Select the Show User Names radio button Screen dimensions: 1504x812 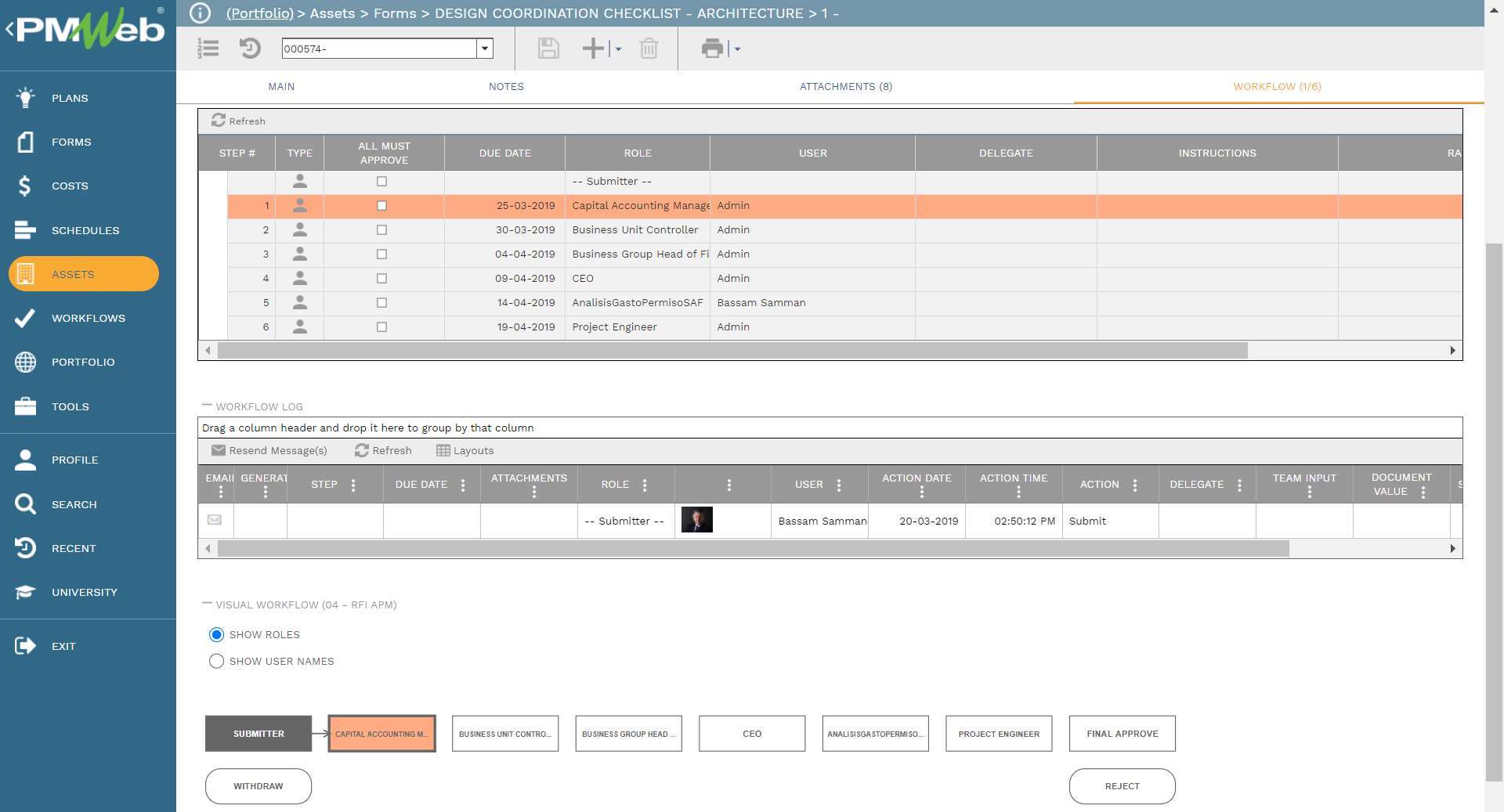pyautogui.click(x=216, y=661)
